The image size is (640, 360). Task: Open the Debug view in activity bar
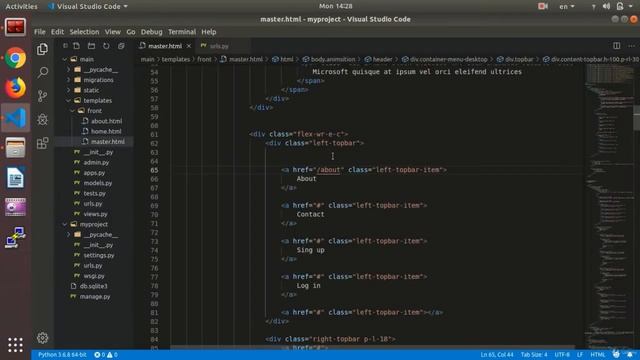click(x=42, y=120)
